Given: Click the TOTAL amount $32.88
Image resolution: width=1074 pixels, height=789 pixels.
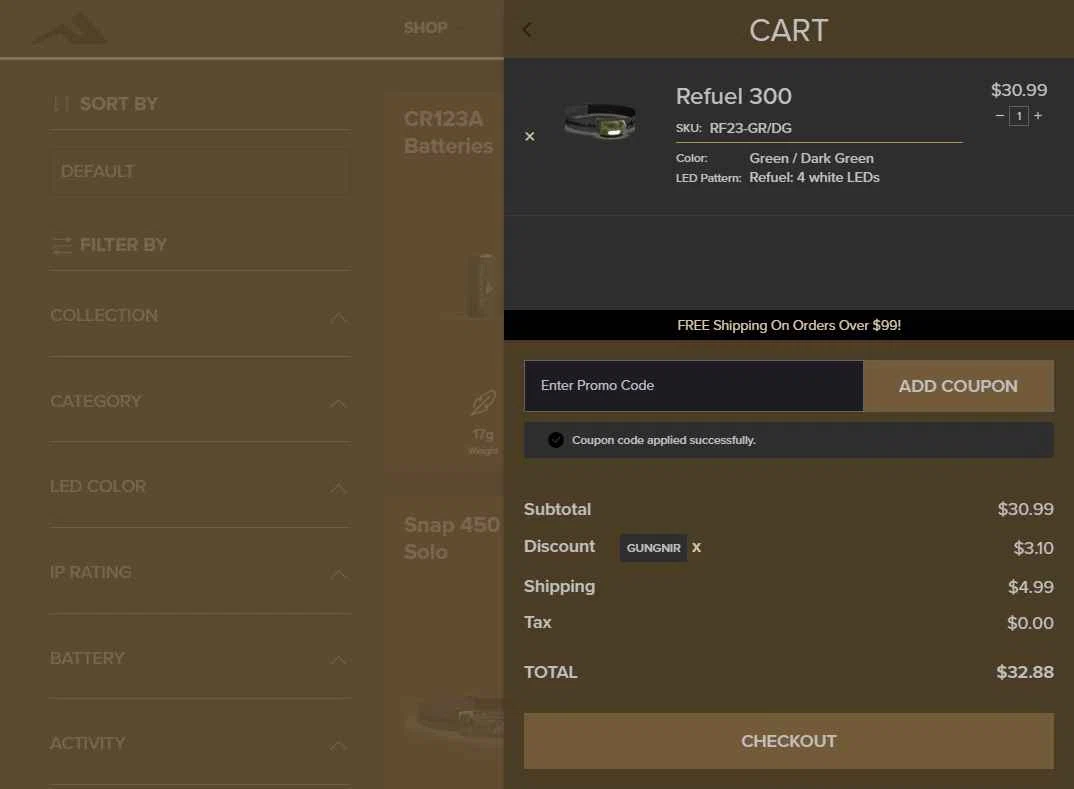Looking at the screenshot, I should click(1025, 672).
